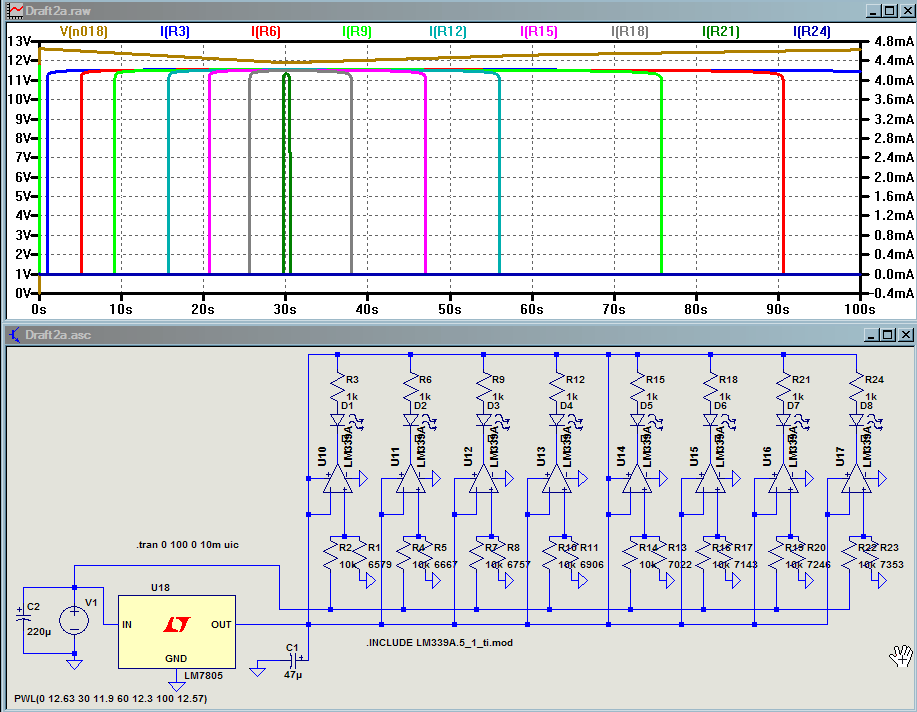
Task: Close the Draft2a.asc schematic window
Action: coord(906,335)
